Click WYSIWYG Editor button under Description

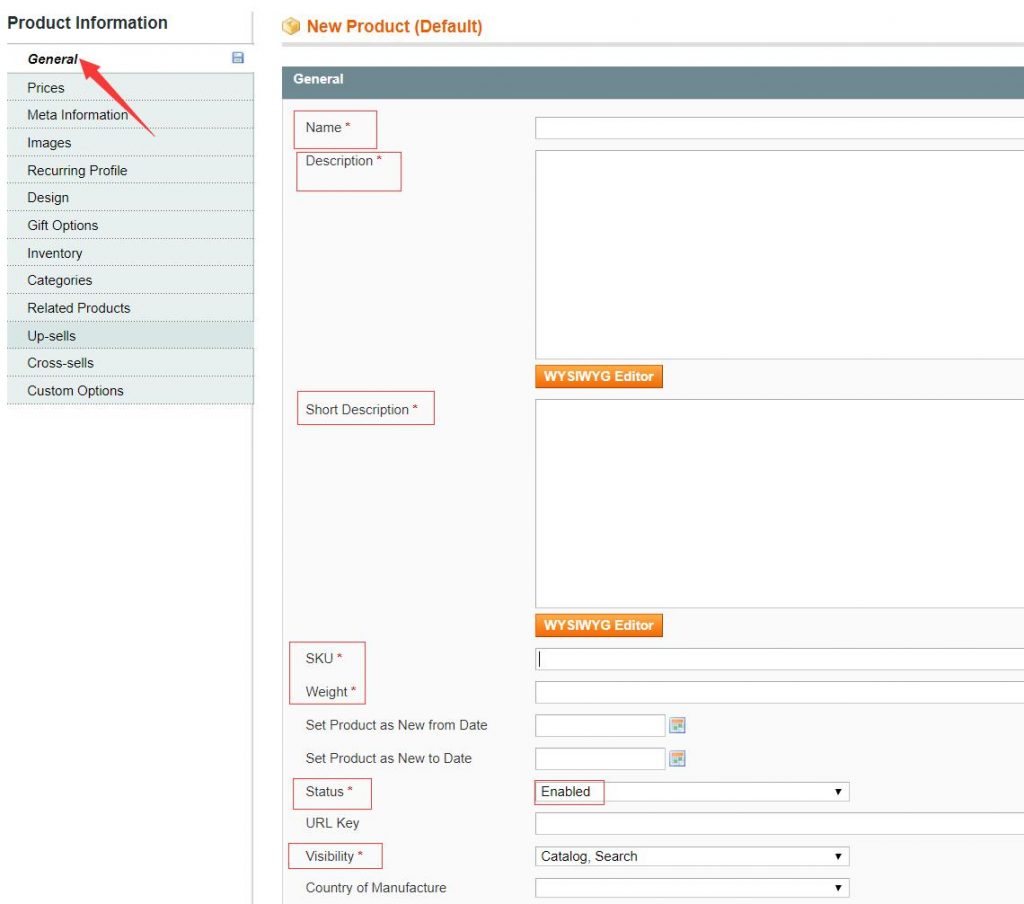(598, 376)
